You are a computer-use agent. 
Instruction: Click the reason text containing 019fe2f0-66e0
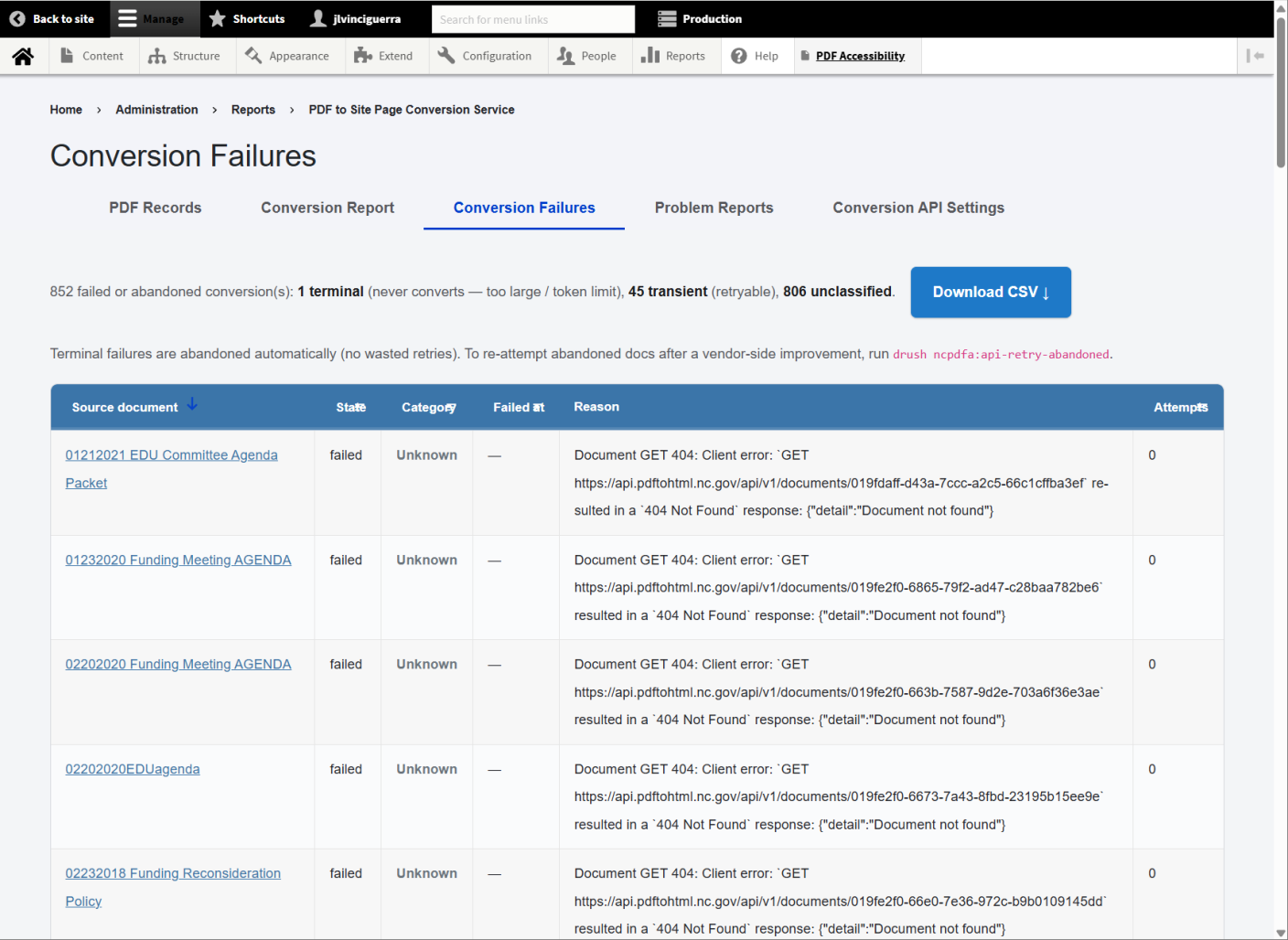point(841,902)
